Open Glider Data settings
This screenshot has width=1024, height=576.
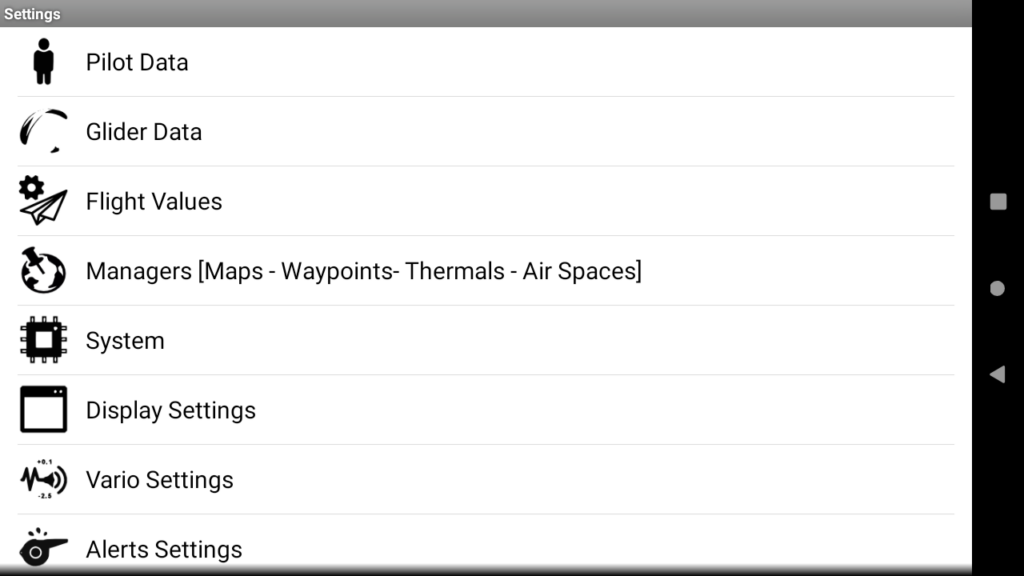click(486, 131)
